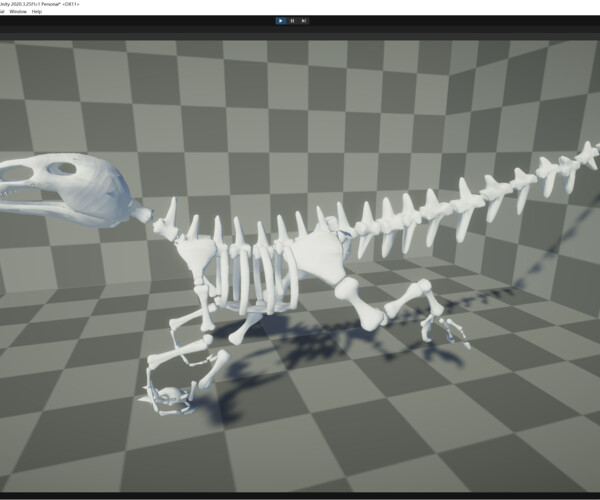
Task: Click the Play button in Unity toolbar
Action: [x=281, y=21]
